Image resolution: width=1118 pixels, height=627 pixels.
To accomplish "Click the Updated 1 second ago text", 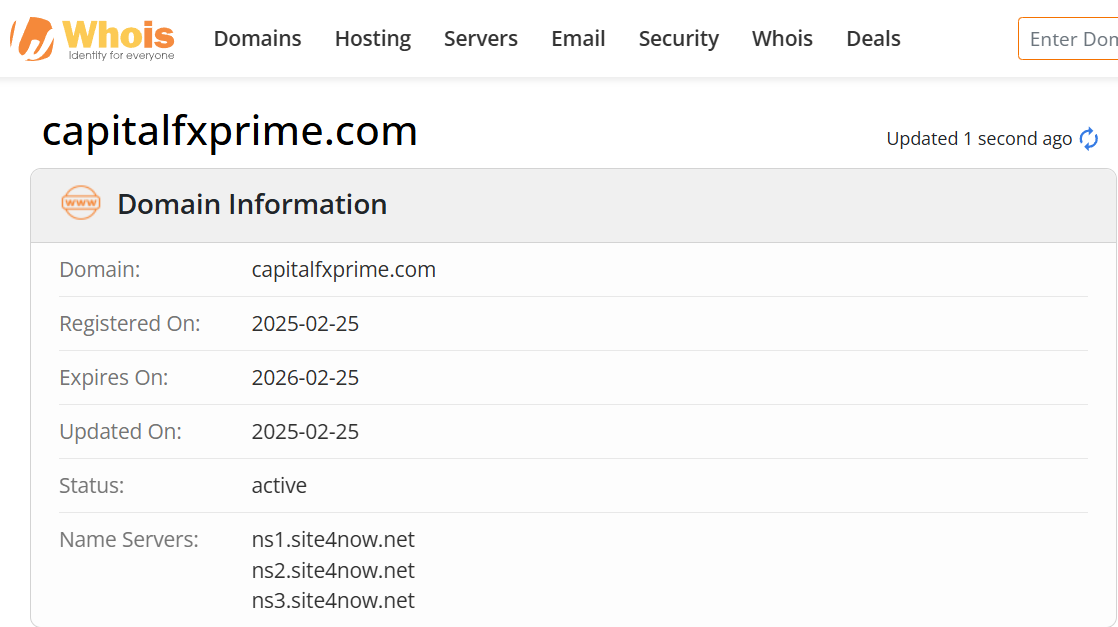I will click(979, 138).
